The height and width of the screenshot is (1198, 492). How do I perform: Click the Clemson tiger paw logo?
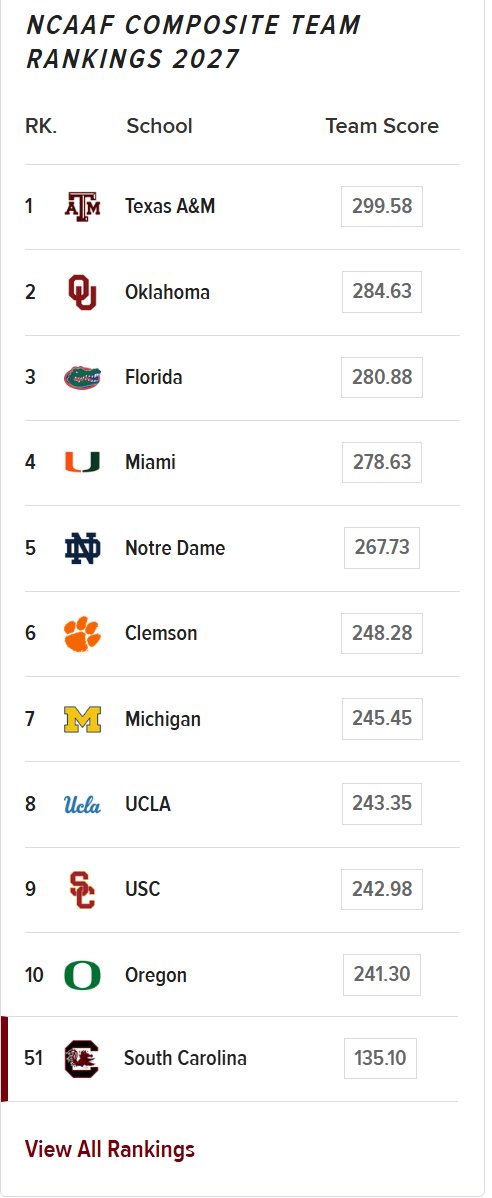(83, 633)
